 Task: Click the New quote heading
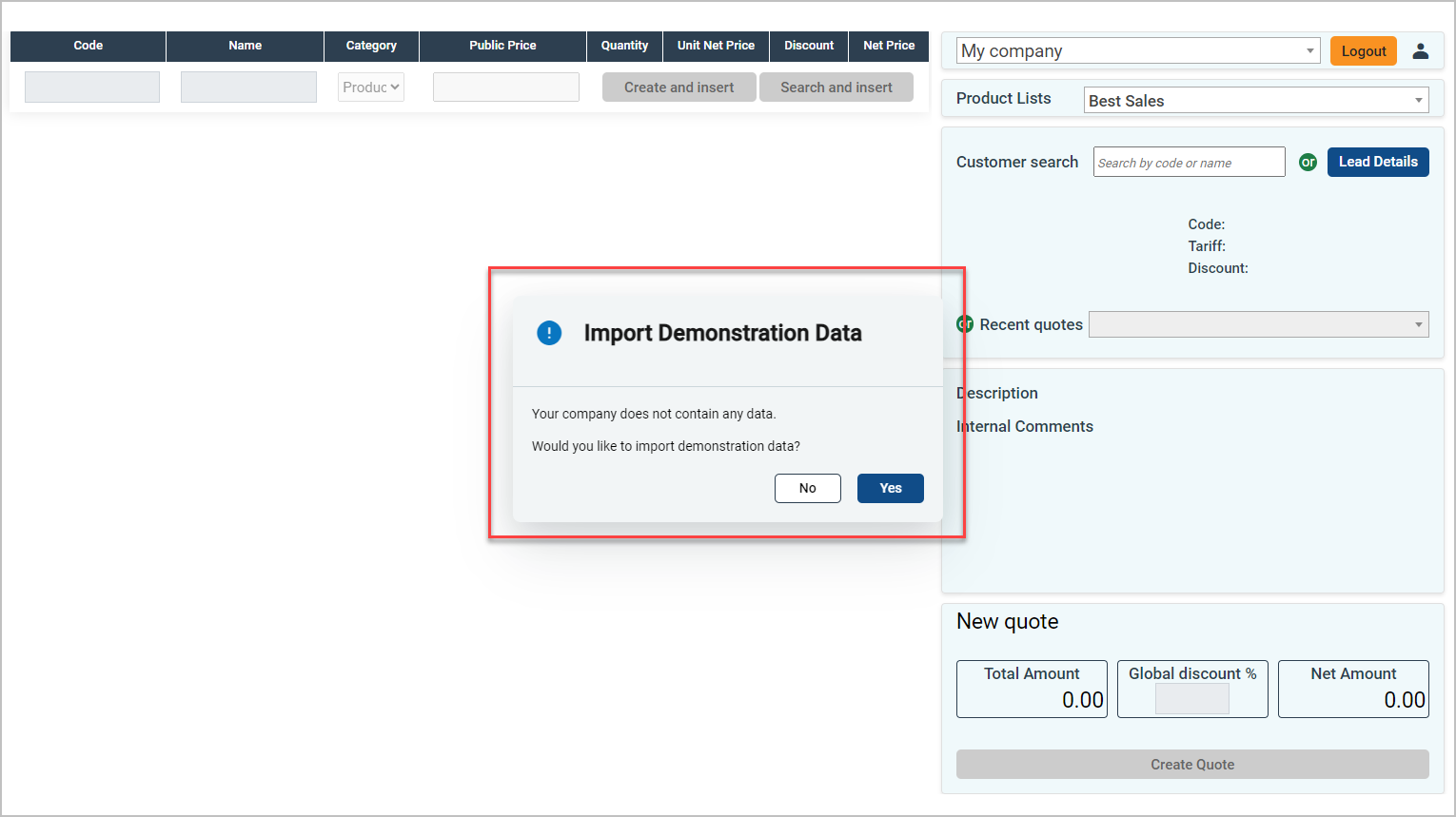point(1007,621)
